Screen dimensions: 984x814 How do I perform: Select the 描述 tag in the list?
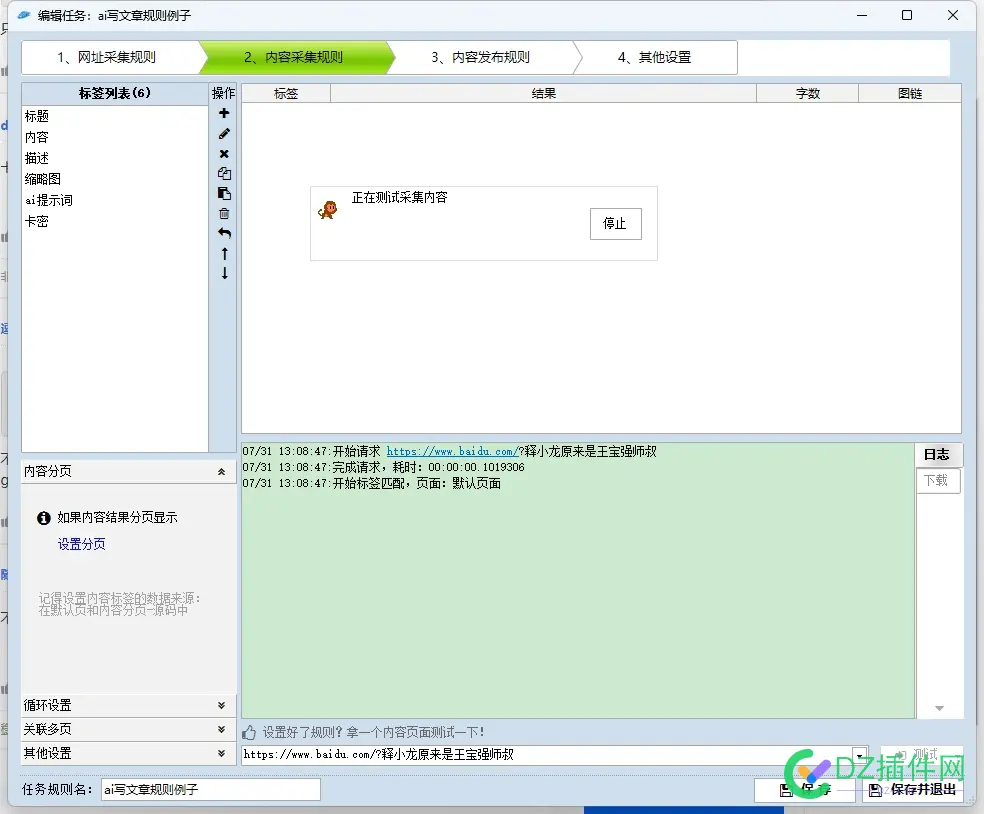(115, 158)
